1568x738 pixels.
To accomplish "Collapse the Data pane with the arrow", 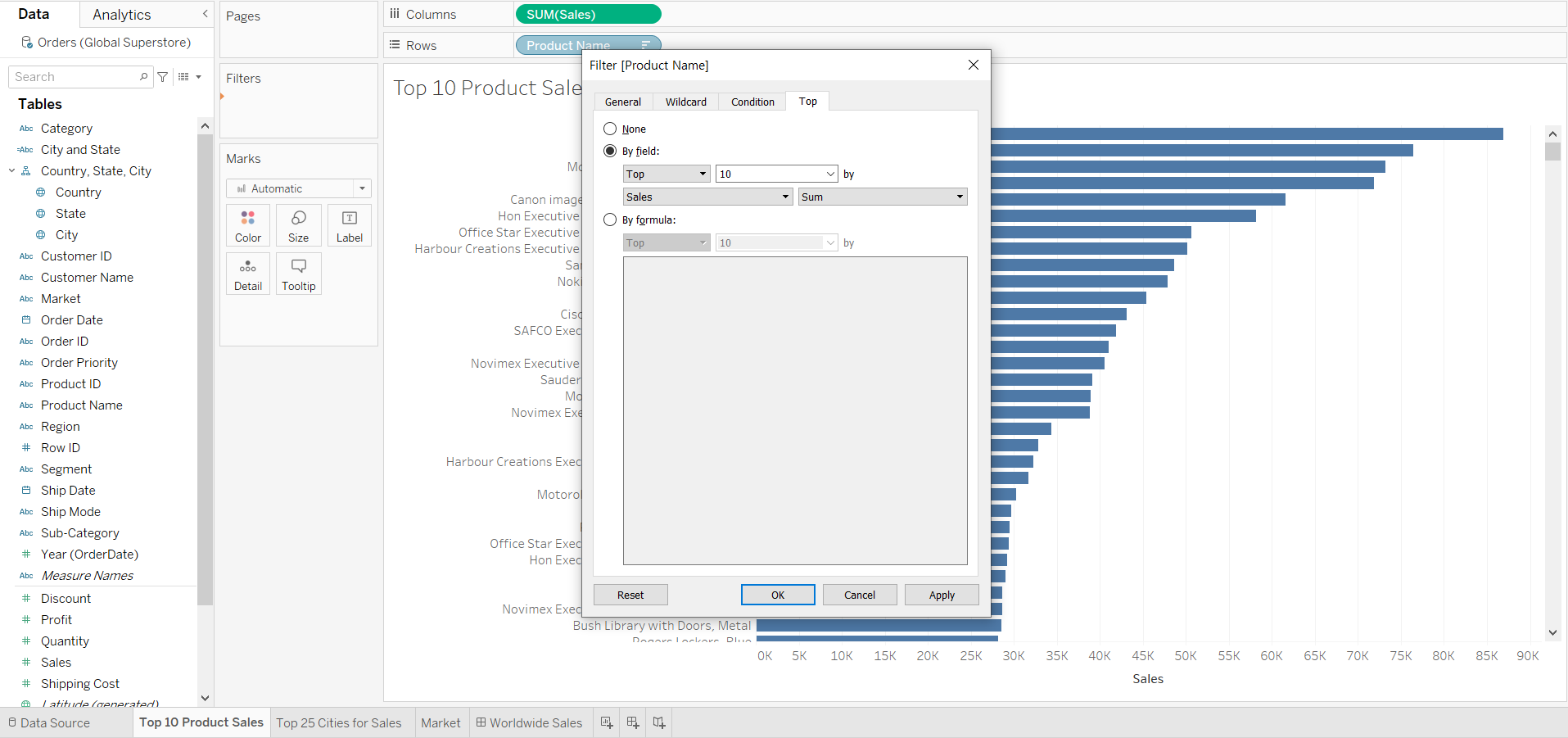I will [x=205, y=14].
